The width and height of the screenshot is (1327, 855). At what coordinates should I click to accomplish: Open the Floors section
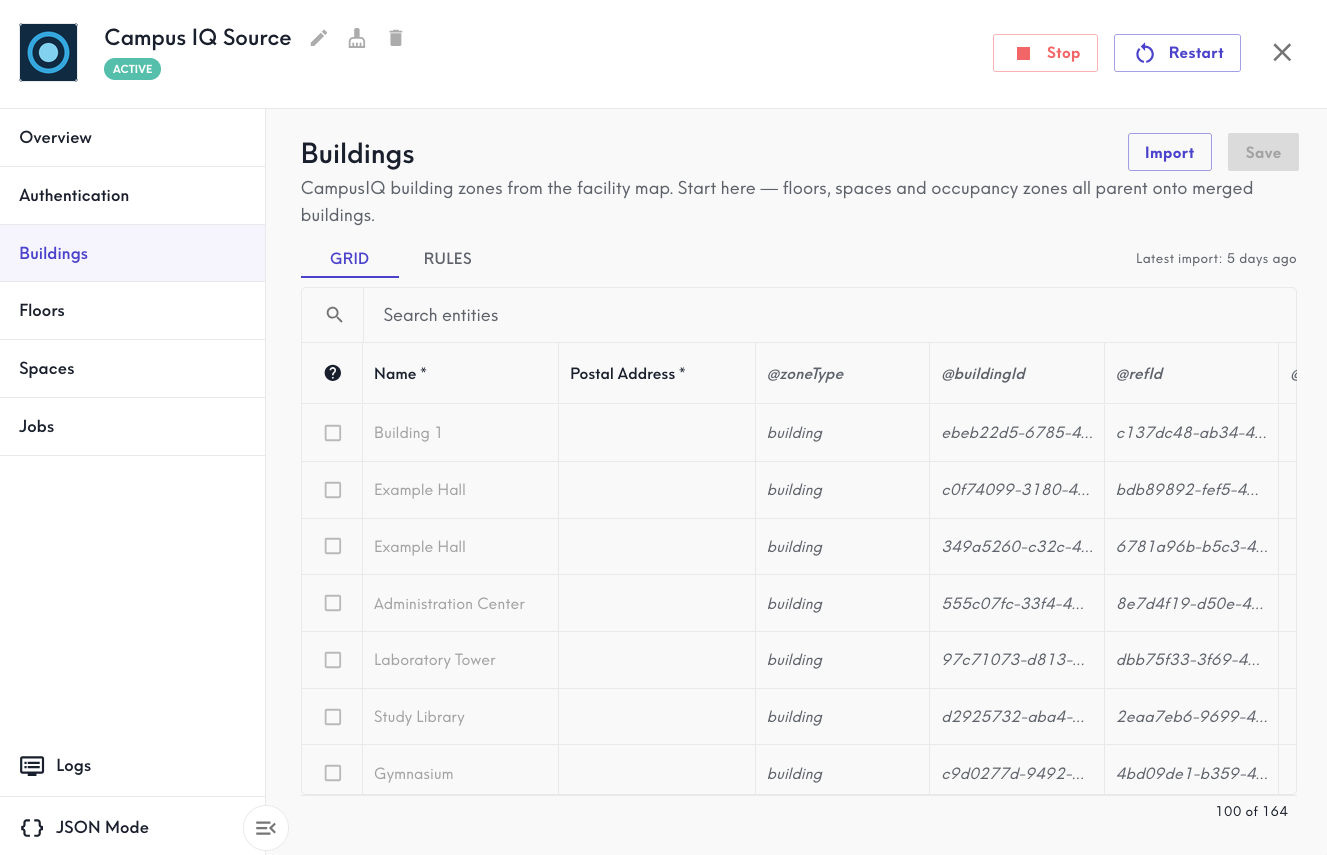coord(132,311)
